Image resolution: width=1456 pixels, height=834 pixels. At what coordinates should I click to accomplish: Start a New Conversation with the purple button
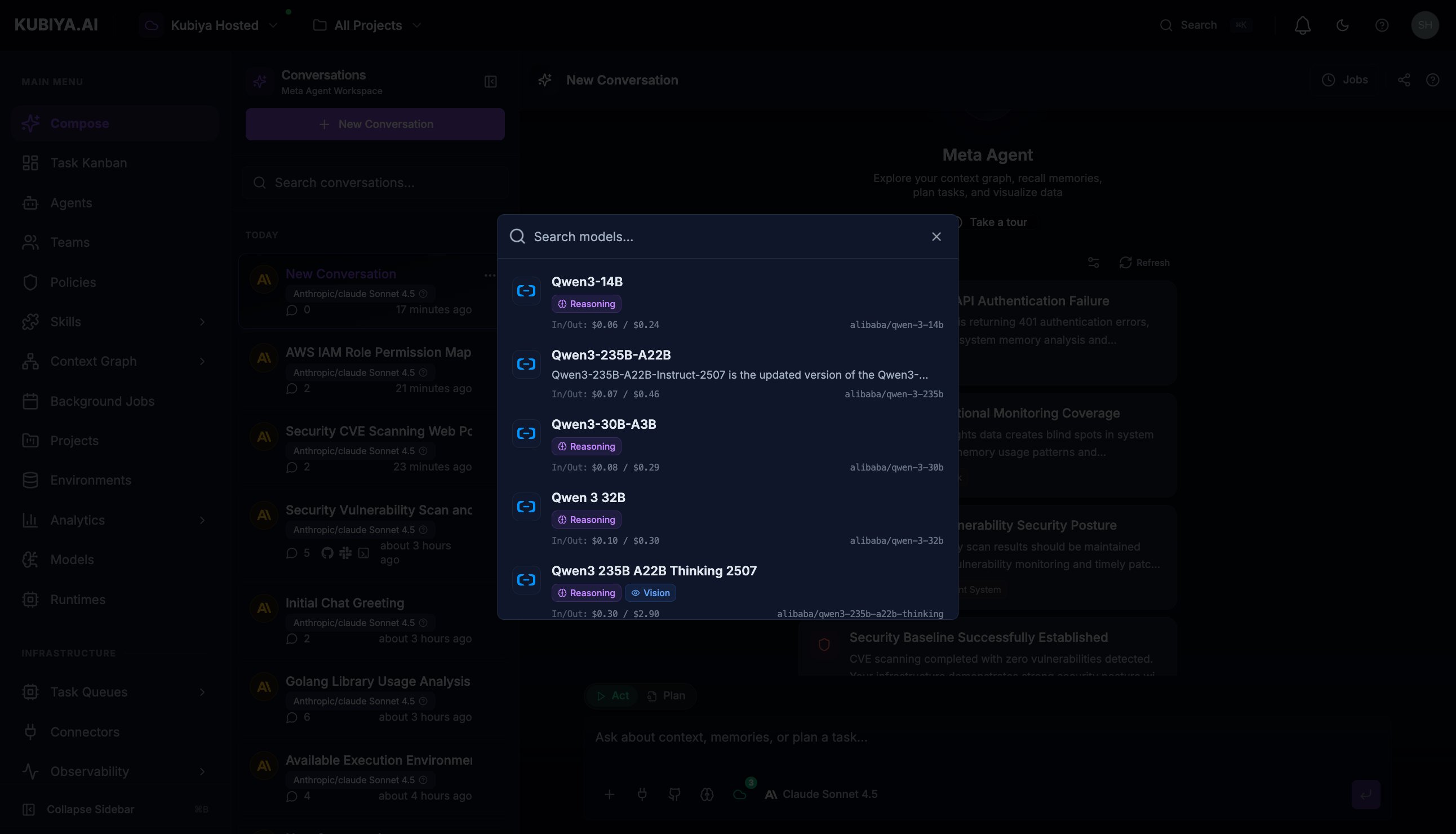375,125
